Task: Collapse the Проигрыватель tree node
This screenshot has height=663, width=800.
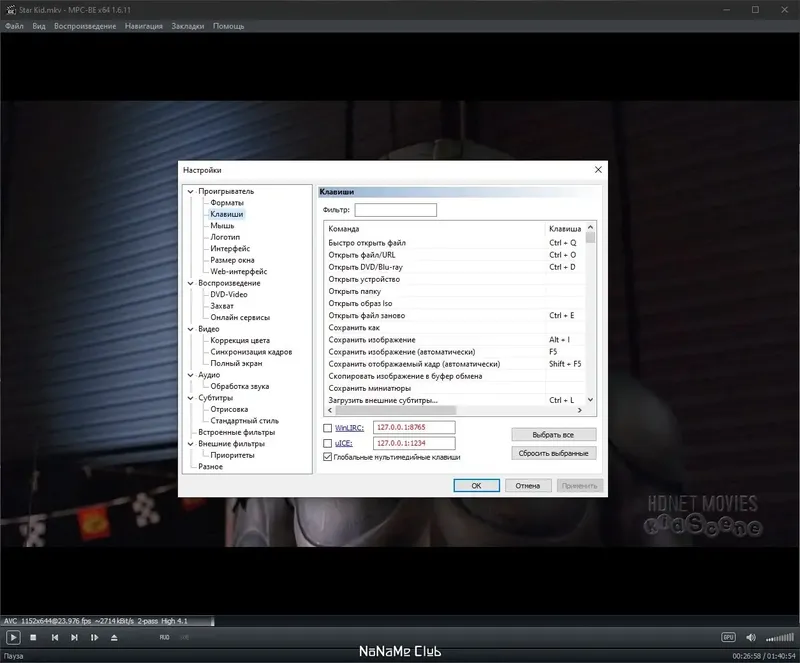Action: coord(190,191)
